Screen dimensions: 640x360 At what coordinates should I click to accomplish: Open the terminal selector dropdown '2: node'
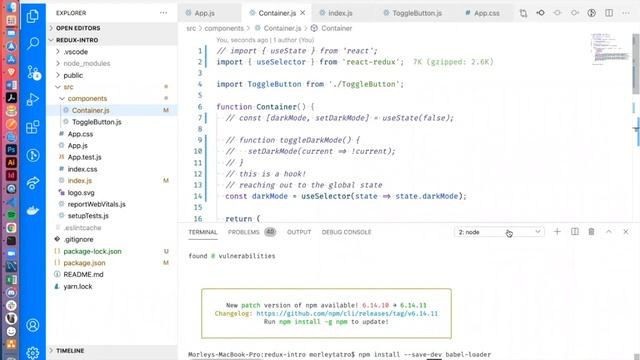tap(499, 232)
